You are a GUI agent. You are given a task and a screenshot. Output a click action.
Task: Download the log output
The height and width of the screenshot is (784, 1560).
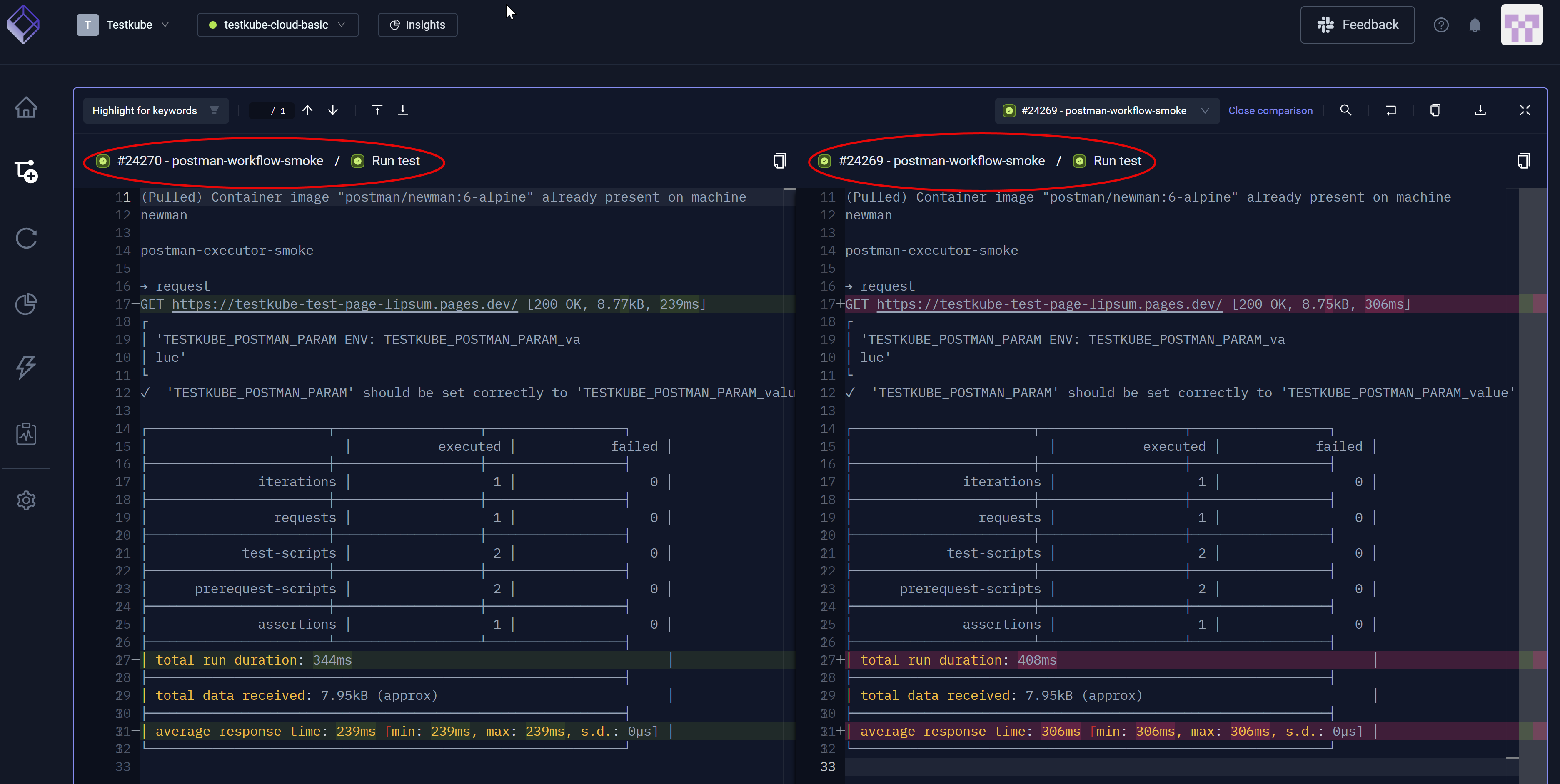point(1480,110)
